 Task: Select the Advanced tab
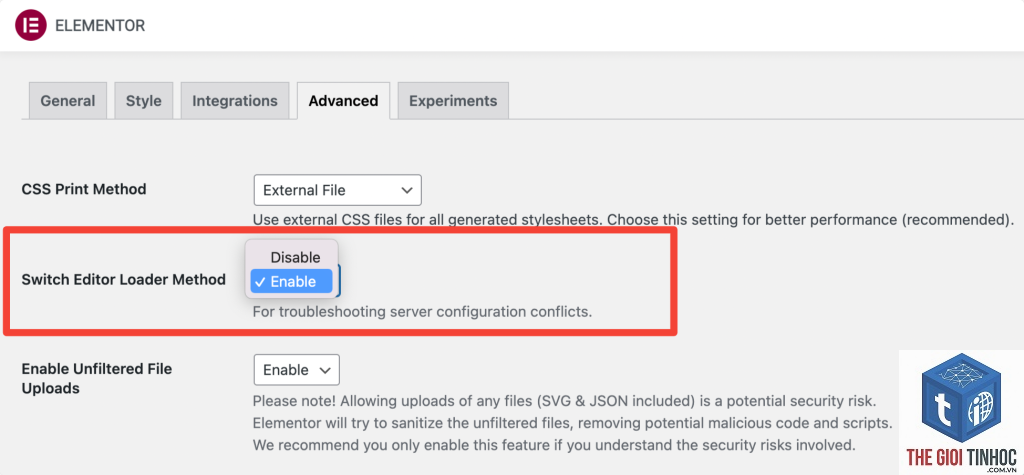(344, 101)
